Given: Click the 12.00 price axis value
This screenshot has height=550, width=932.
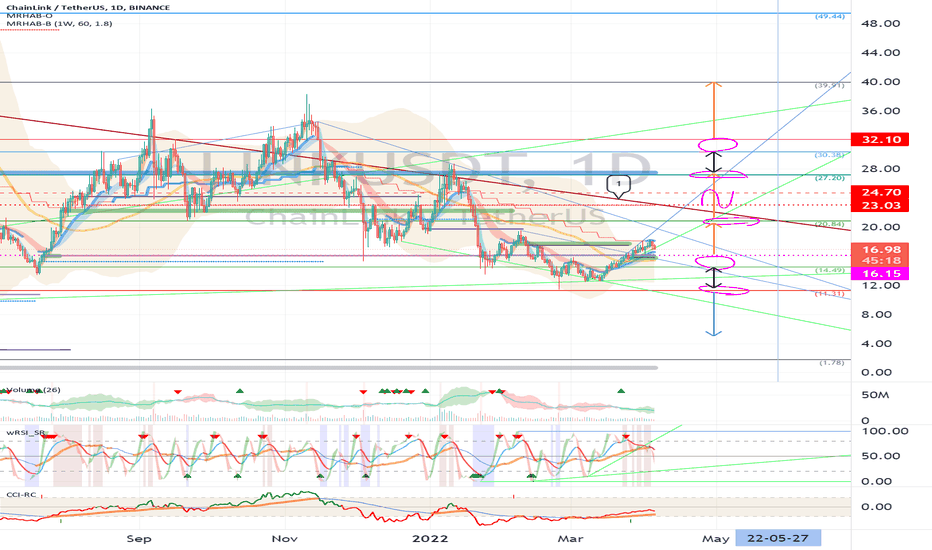Looking at the screenshot, I should coord(880,285).
